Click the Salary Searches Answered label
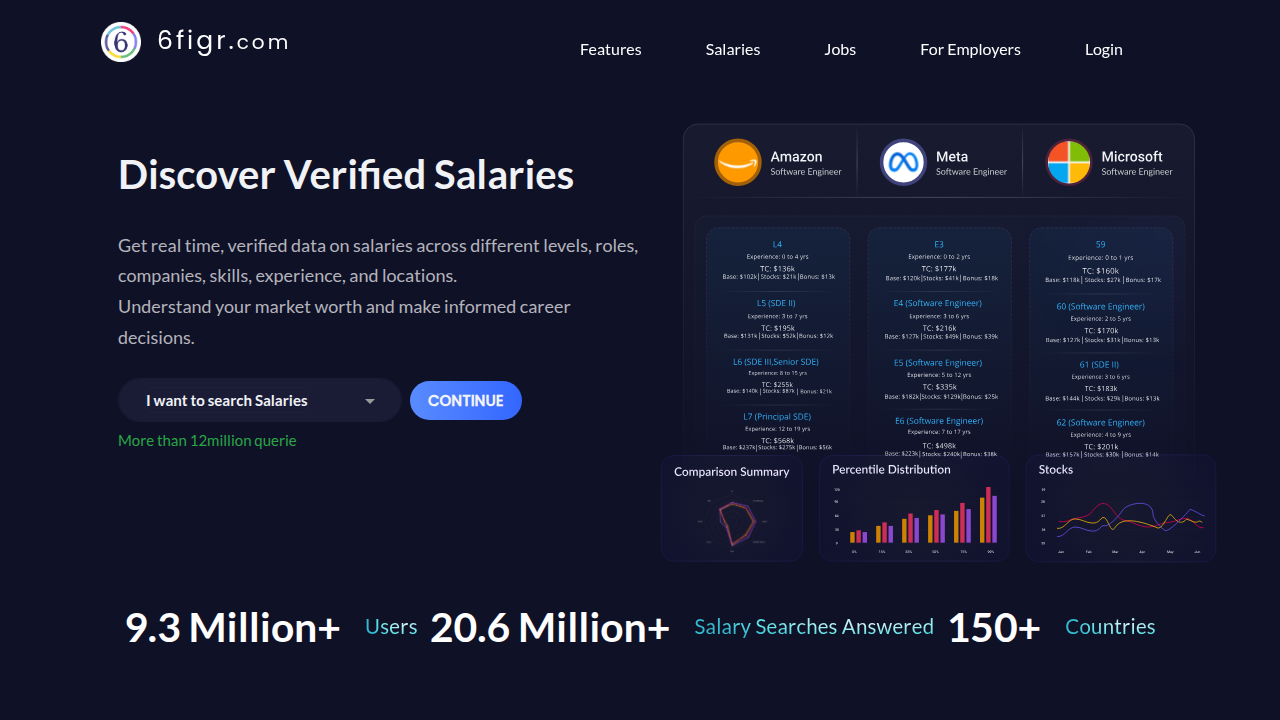1280x720 pixels. 814,627
